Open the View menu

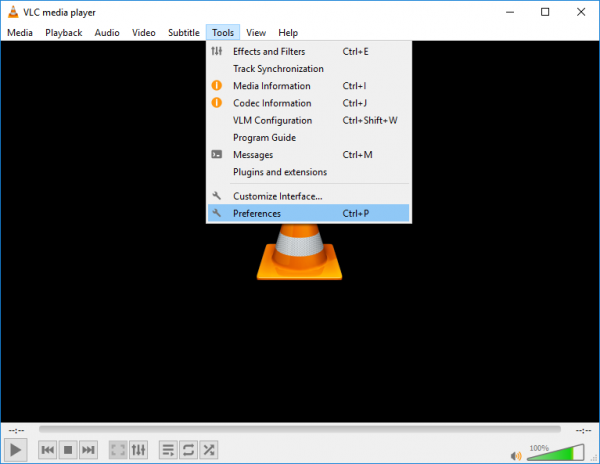(x=256, y=33)
